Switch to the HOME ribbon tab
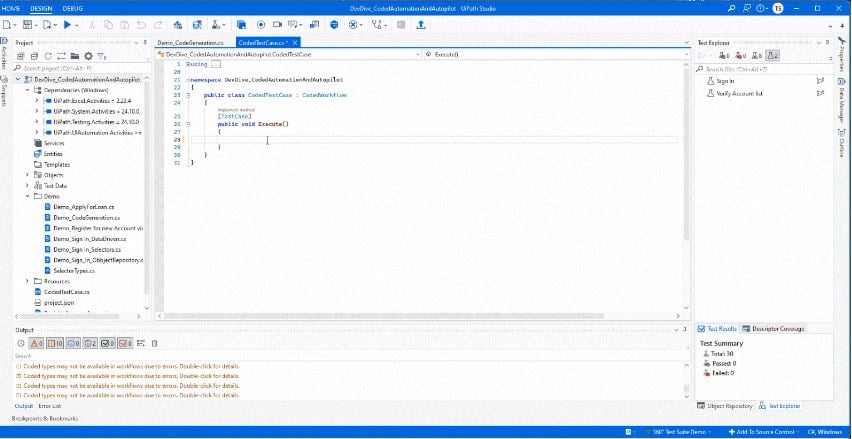Viewport: 852px width, 439px height. coord(11,9)
